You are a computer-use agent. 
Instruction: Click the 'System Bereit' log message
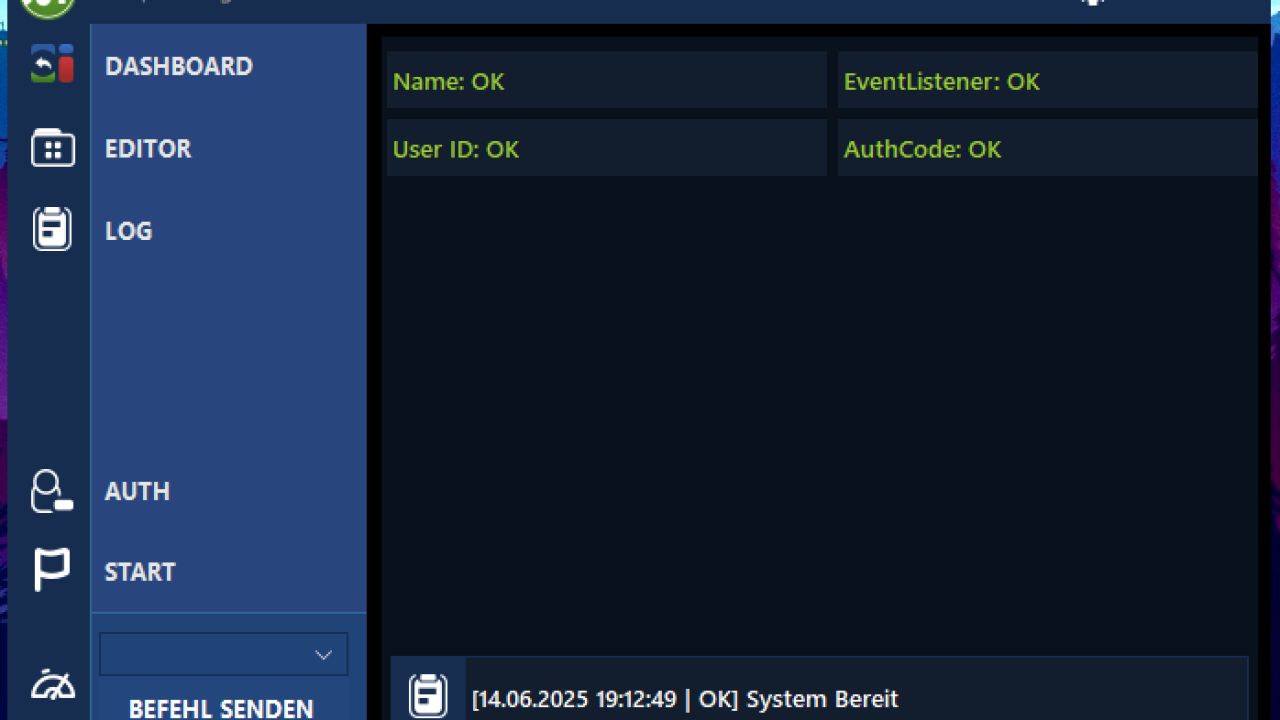coord(685,698)
